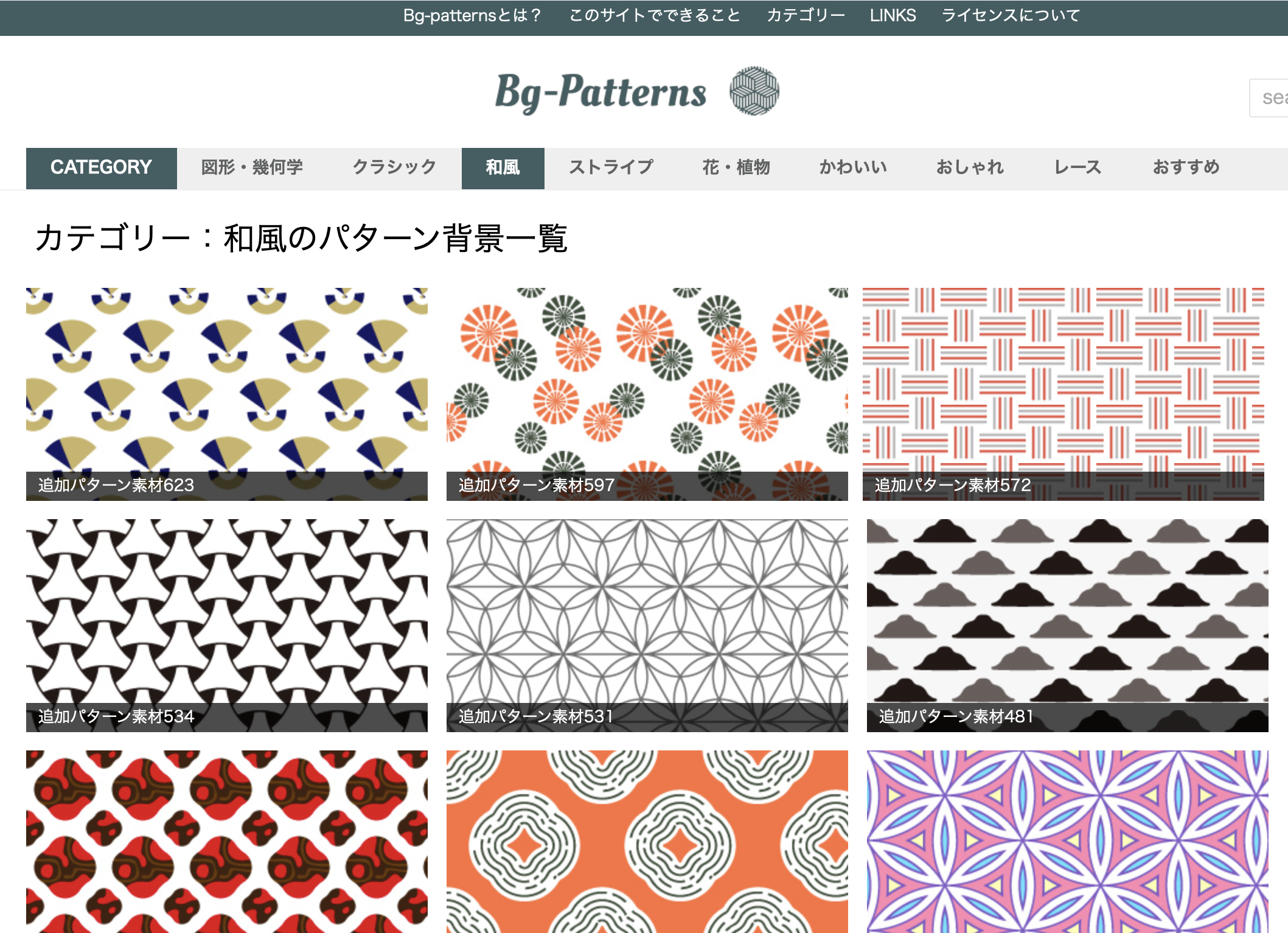This screenshot has width=1288, height=933.
Task: Click the caption 追加パターン素材572
Action: coord(953,486)
